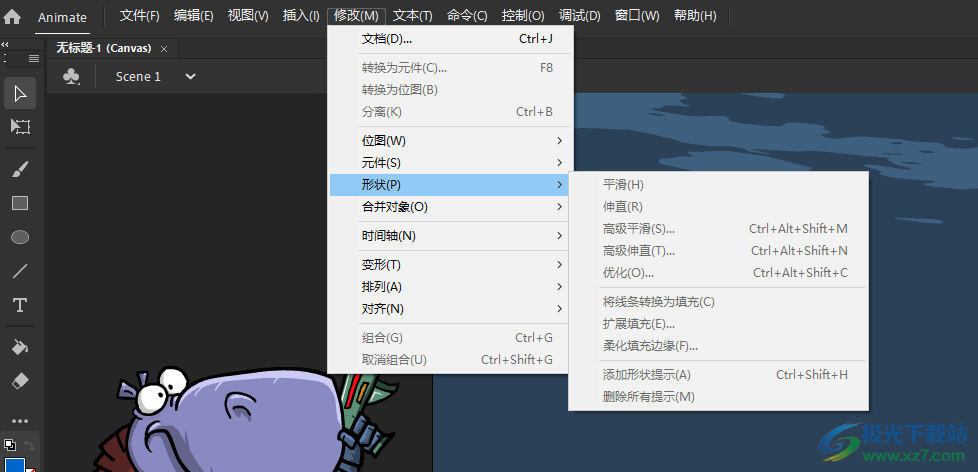The image size is (978, 472).
Task: Select the Text tool
Action: pyautogui.click(x=20, y=306)
